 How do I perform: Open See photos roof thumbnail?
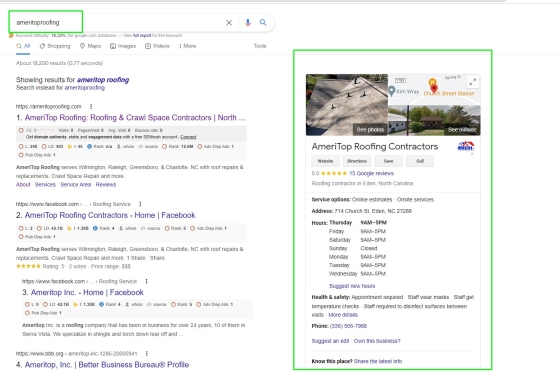[347, 105]
